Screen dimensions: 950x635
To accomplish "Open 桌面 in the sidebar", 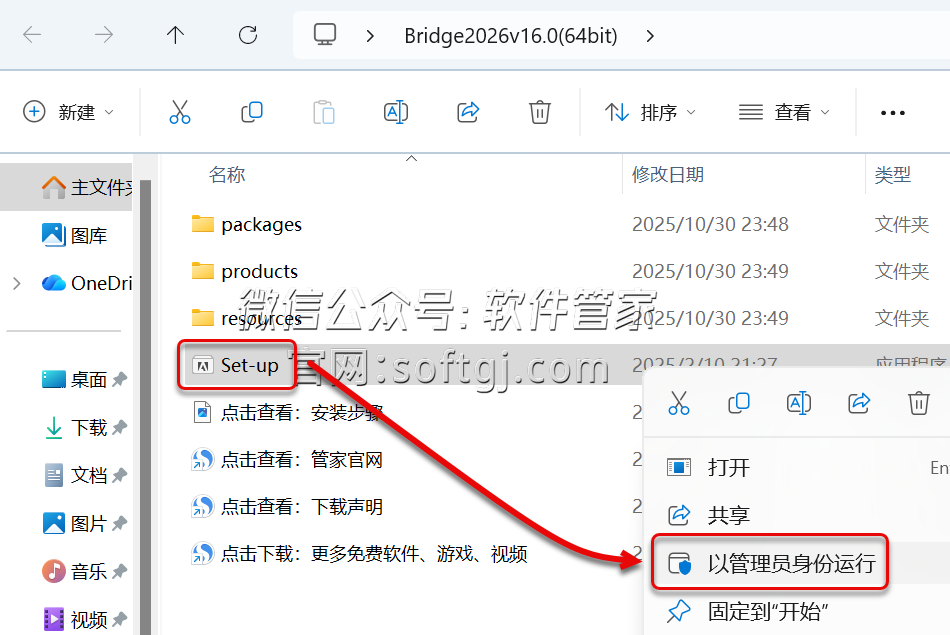I will [x=73, y=380].
